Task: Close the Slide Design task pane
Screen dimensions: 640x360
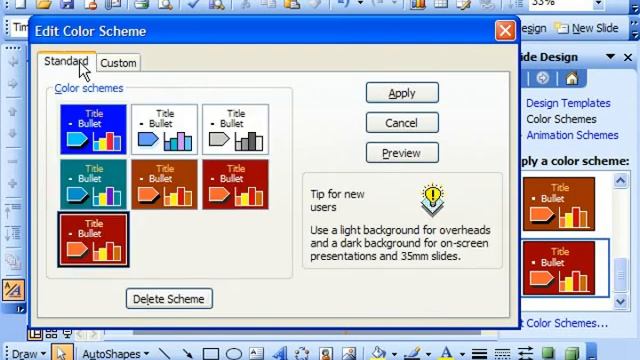Action: 628,57
